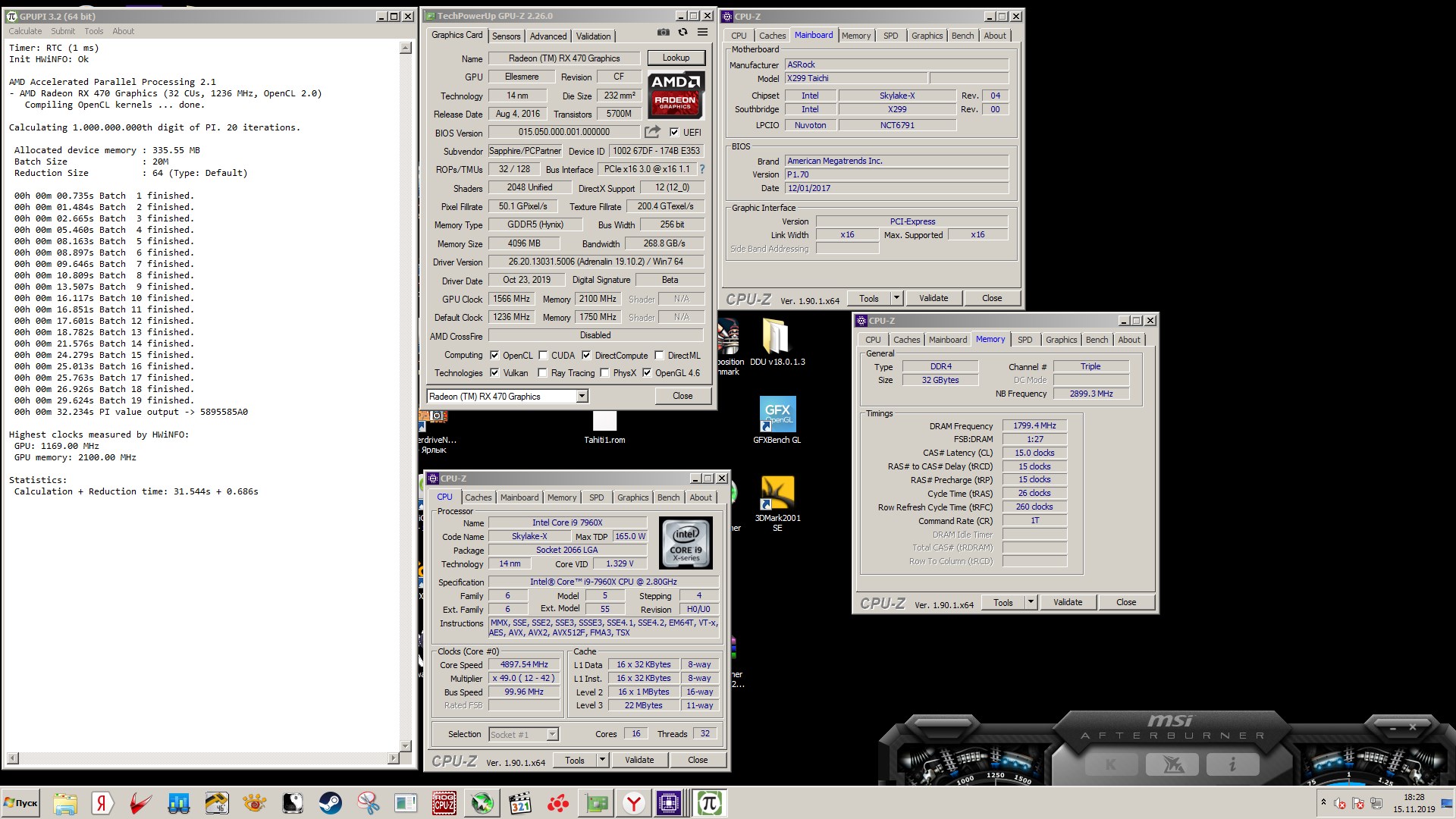Open SPD tab in CPU-Z Mainboard window

[890, 36]
